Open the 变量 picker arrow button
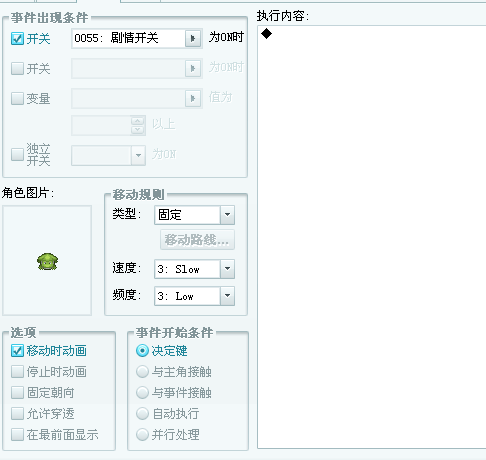 click(x=193, y=98)
